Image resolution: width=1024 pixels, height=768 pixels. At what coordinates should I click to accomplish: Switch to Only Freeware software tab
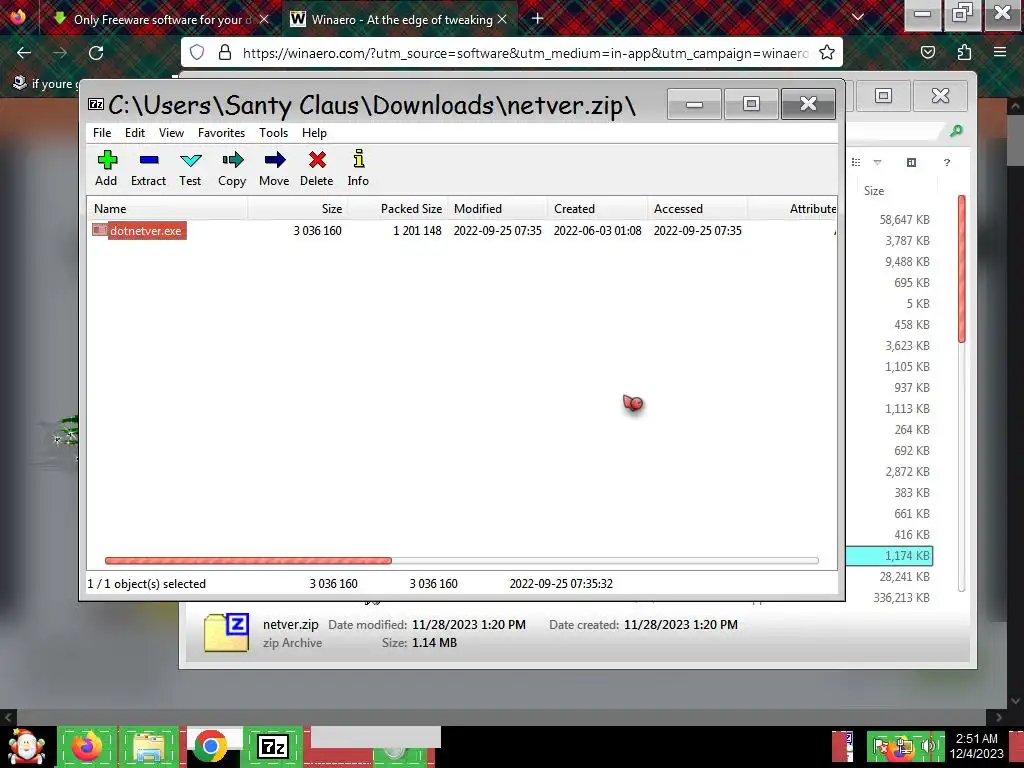click(x=159, y=19)
